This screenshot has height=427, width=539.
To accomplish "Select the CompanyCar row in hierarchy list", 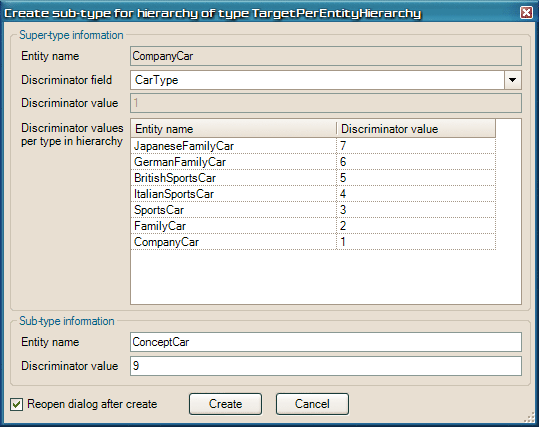I will pyautogui.click(x=313, y=242).
